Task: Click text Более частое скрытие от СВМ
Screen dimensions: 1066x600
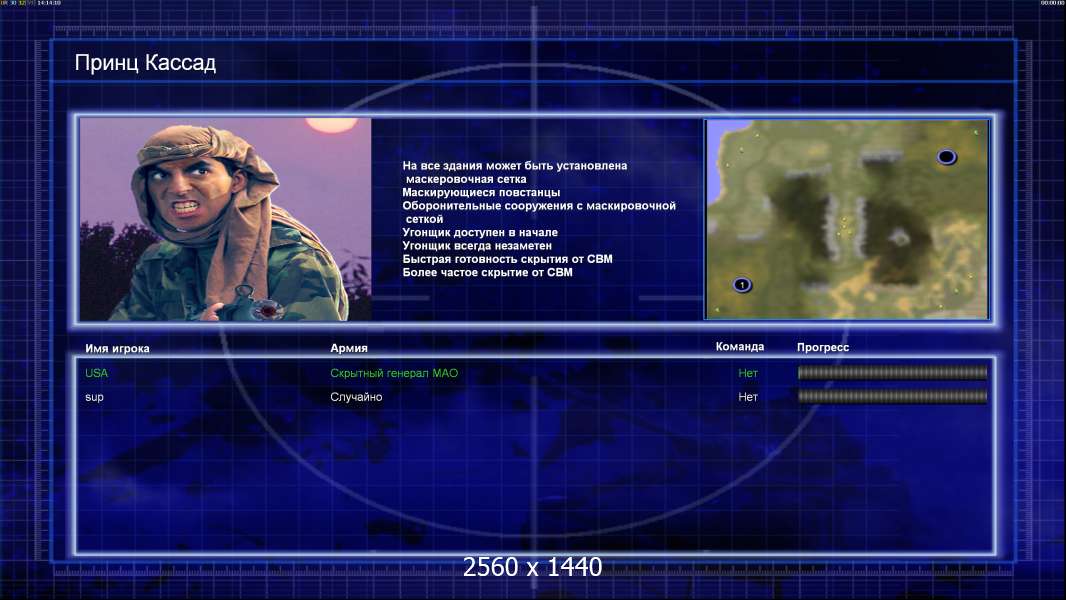Action: click(x=487, y=272)
